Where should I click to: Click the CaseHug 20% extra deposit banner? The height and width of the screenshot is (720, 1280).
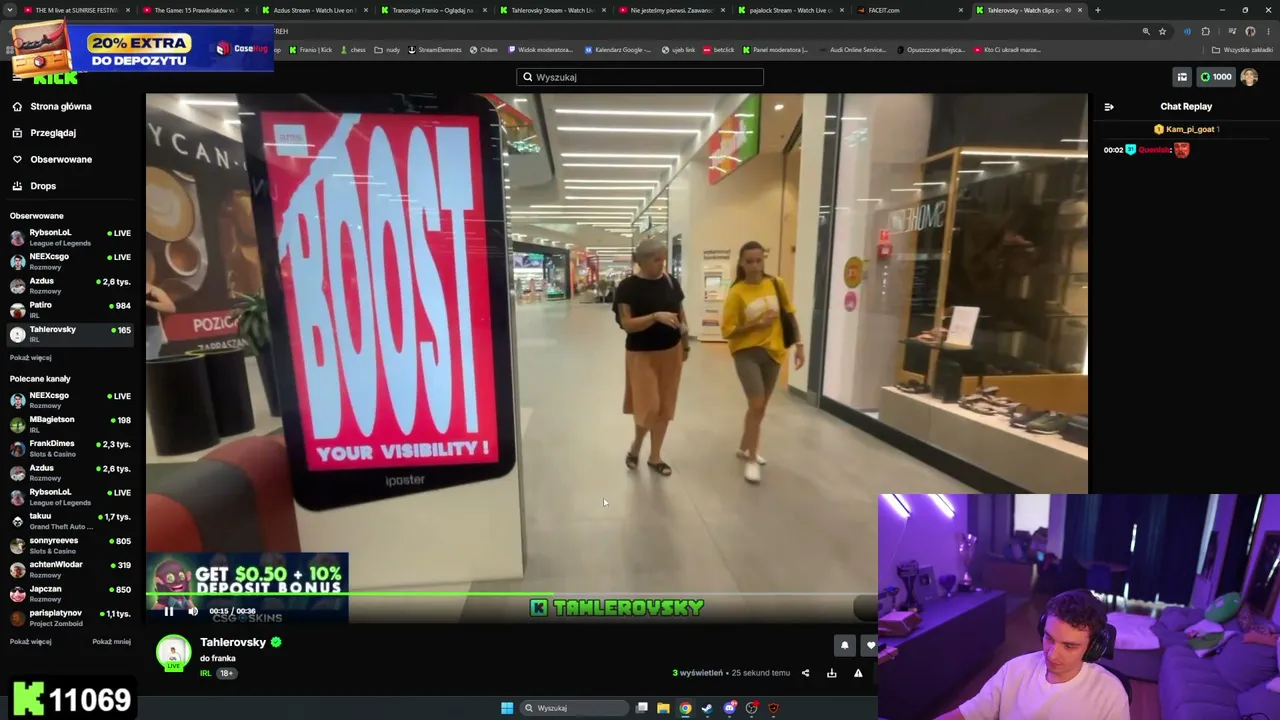pyautogui.click(x=142, y=46)
